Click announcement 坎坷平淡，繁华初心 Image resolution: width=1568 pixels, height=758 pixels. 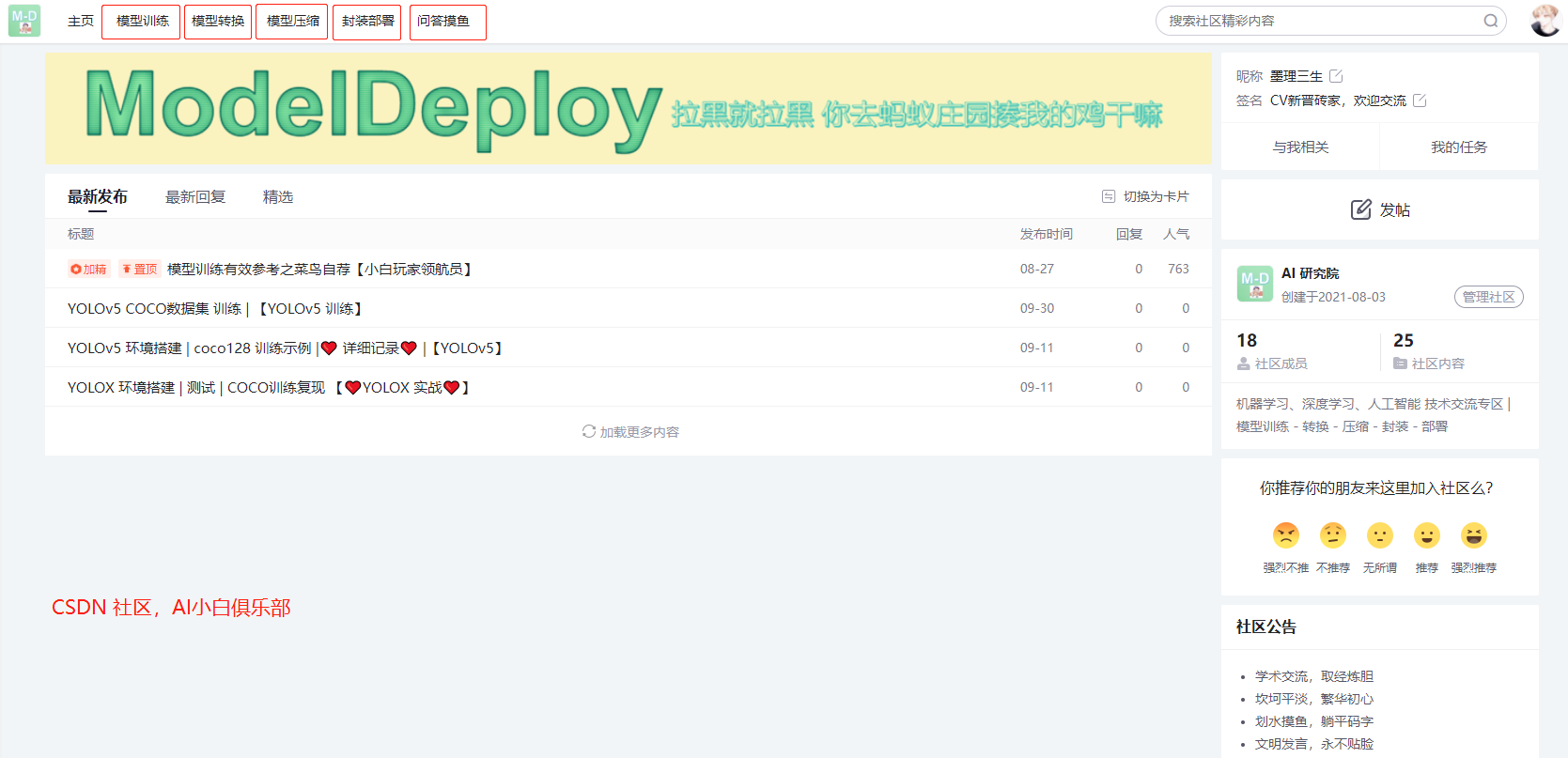click(1314, 699)
